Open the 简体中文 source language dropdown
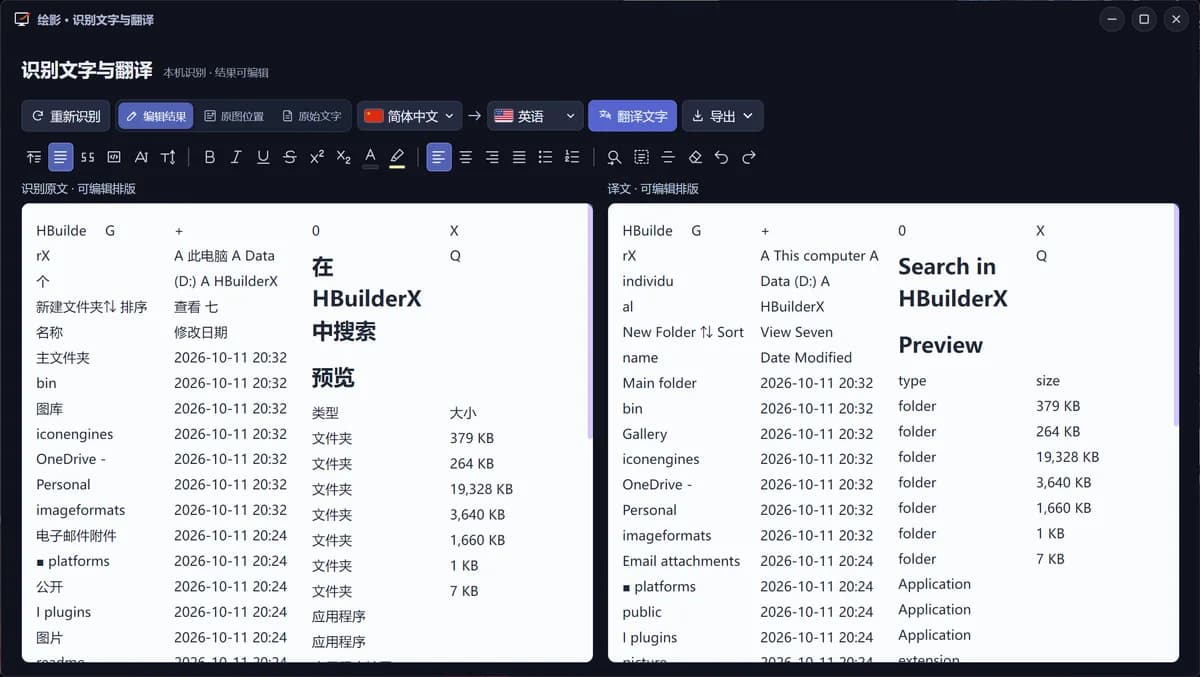This screenshot has height=677, width=1200. (410, 116)
